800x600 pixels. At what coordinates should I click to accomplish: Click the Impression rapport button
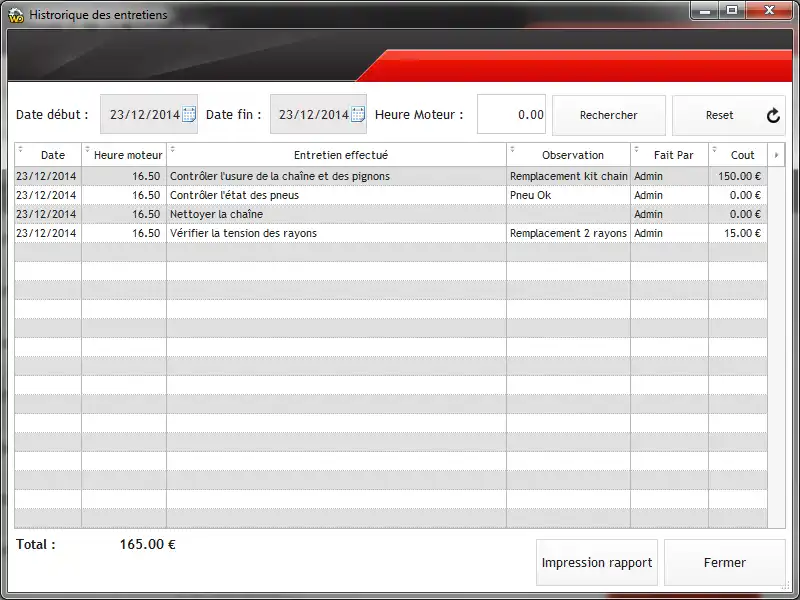click(597, 562)
